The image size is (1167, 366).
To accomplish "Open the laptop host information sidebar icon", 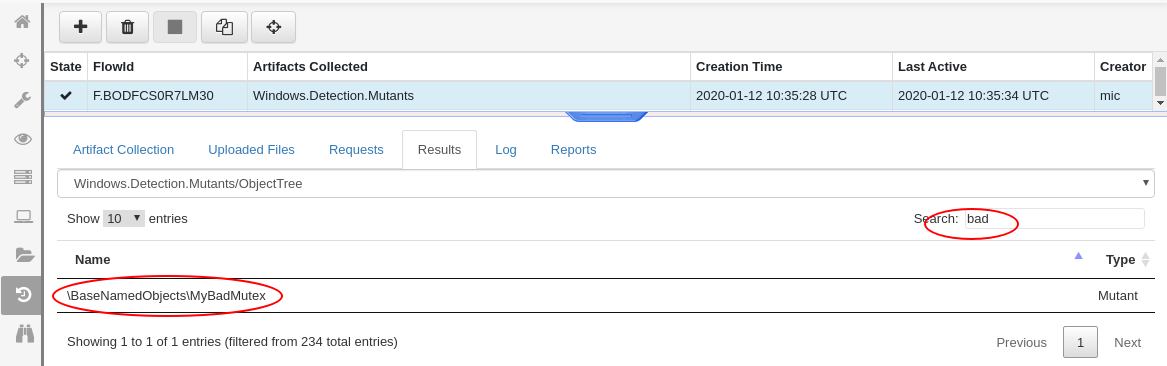I will (x=23, y=216).
